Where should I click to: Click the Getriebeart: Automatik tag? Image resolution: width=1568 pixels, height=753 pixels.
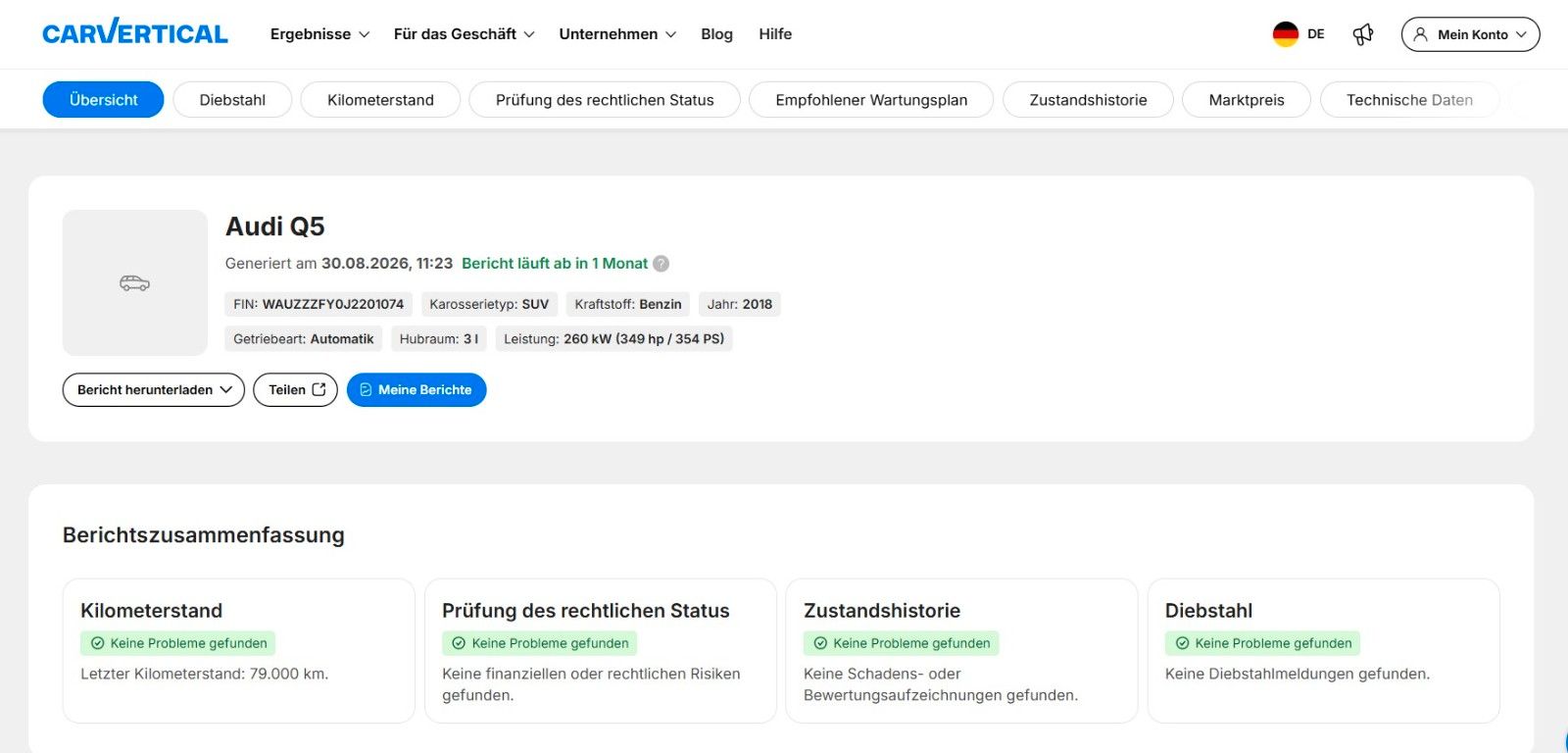click(x=304, y=338)
